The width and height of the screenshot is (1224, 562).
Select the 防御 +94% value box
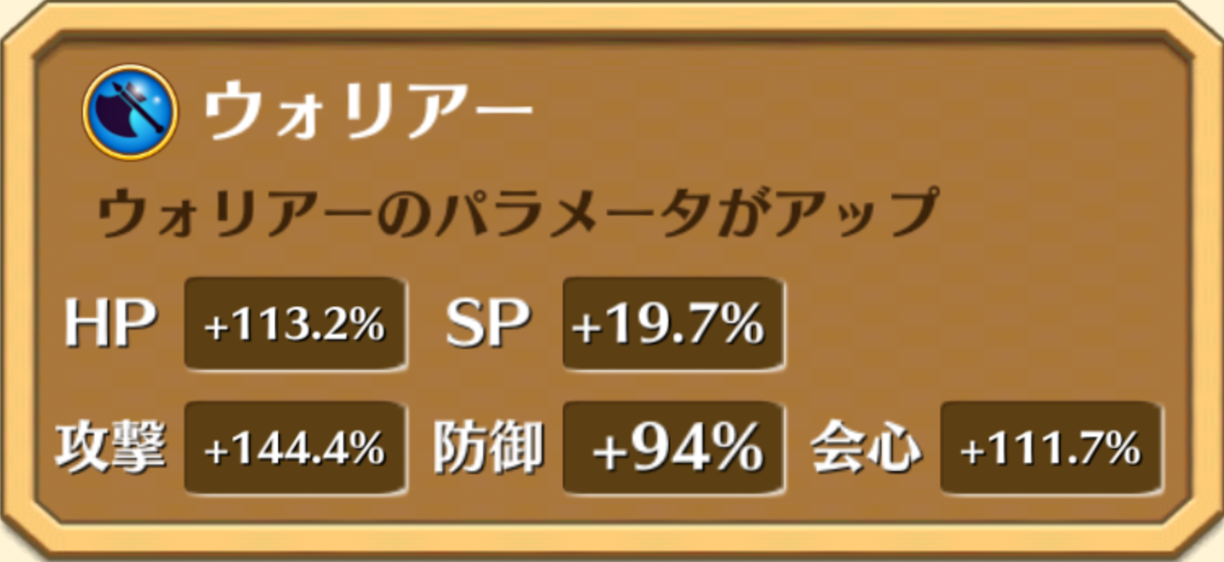tap(673, 448)
